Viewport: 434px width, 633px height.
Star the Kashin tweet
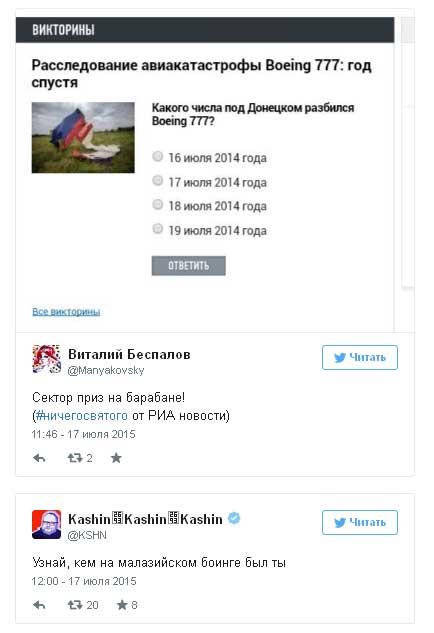click(x=122, y=605)
